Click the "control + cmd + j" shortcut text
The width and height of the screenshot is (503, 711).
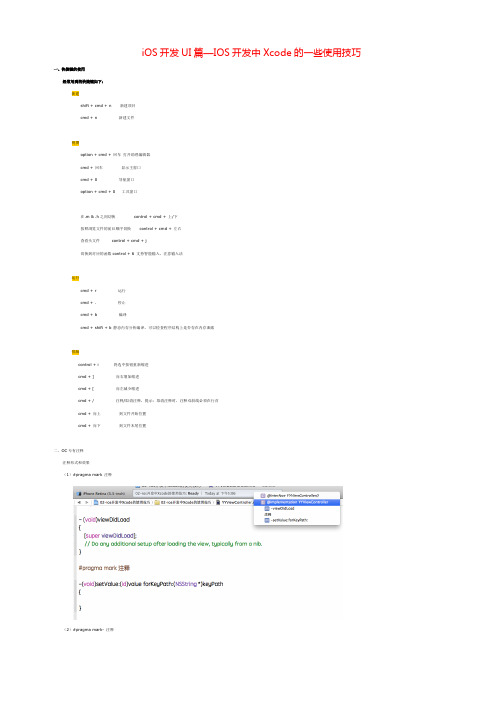click(129, 241)
